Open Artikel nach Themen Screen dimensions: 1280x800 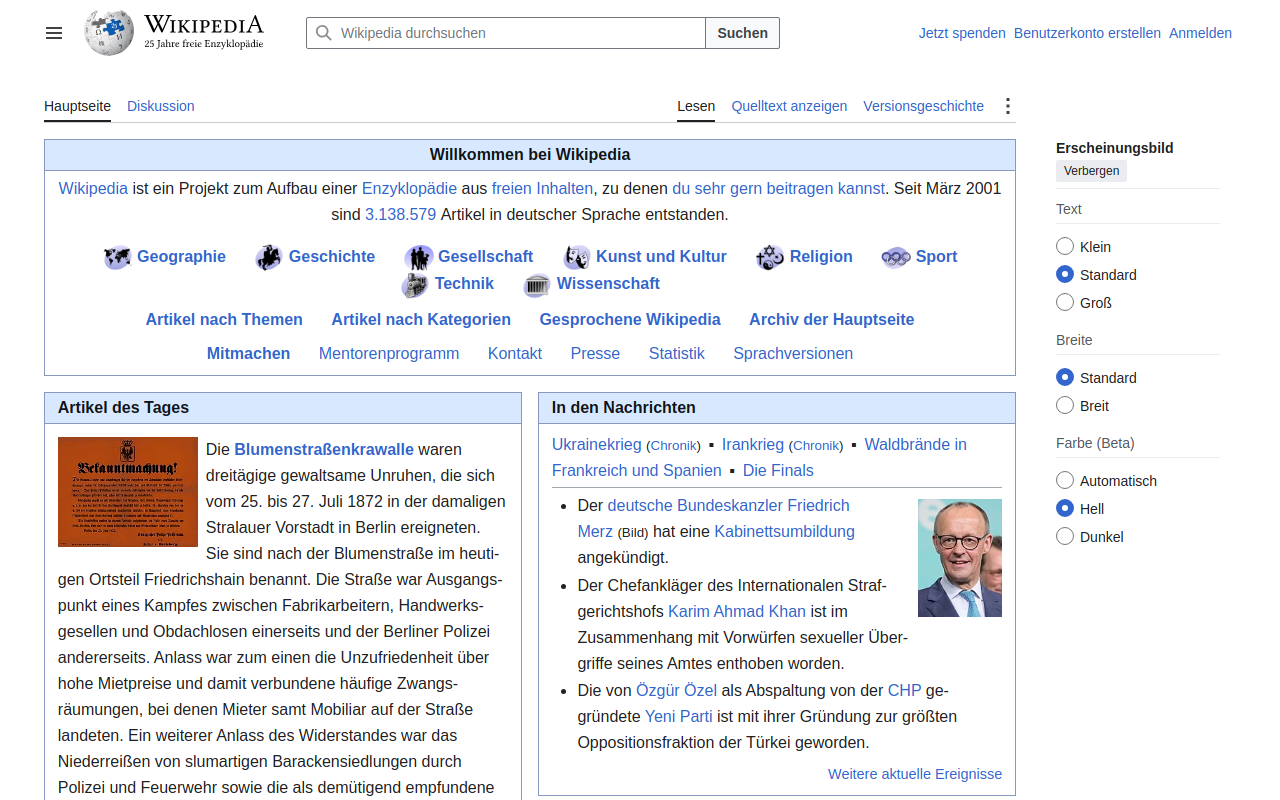pyautogui.click(x=224, y=320)
